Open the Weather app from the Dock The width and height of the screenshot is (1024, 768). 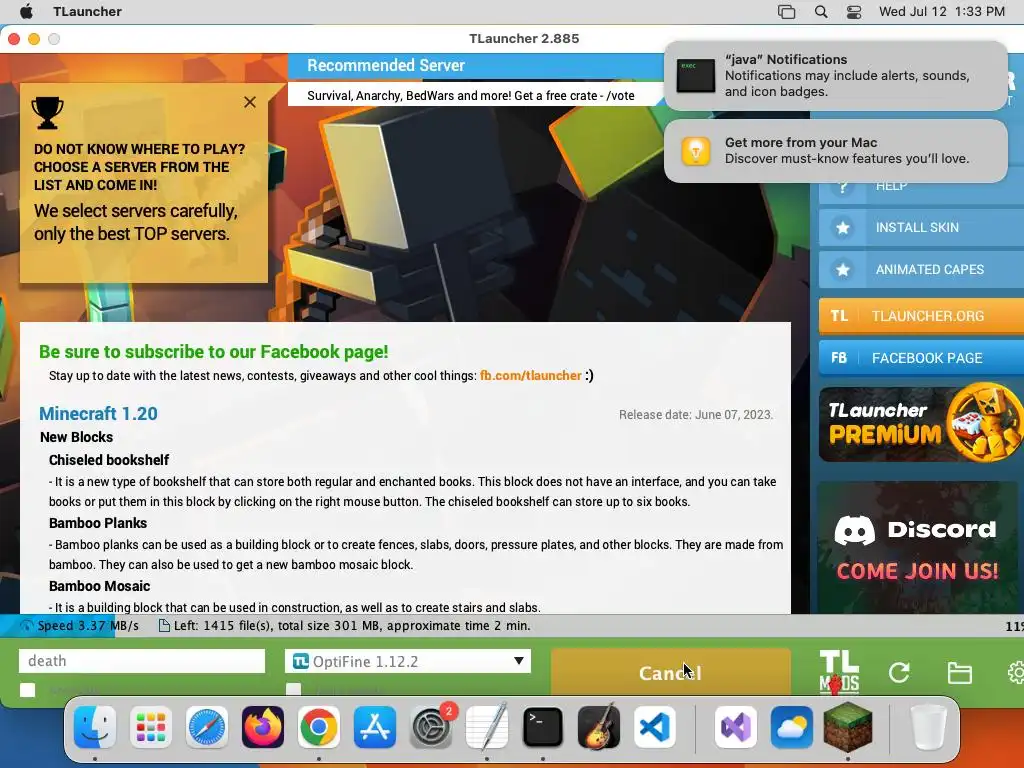coord(792,727)
